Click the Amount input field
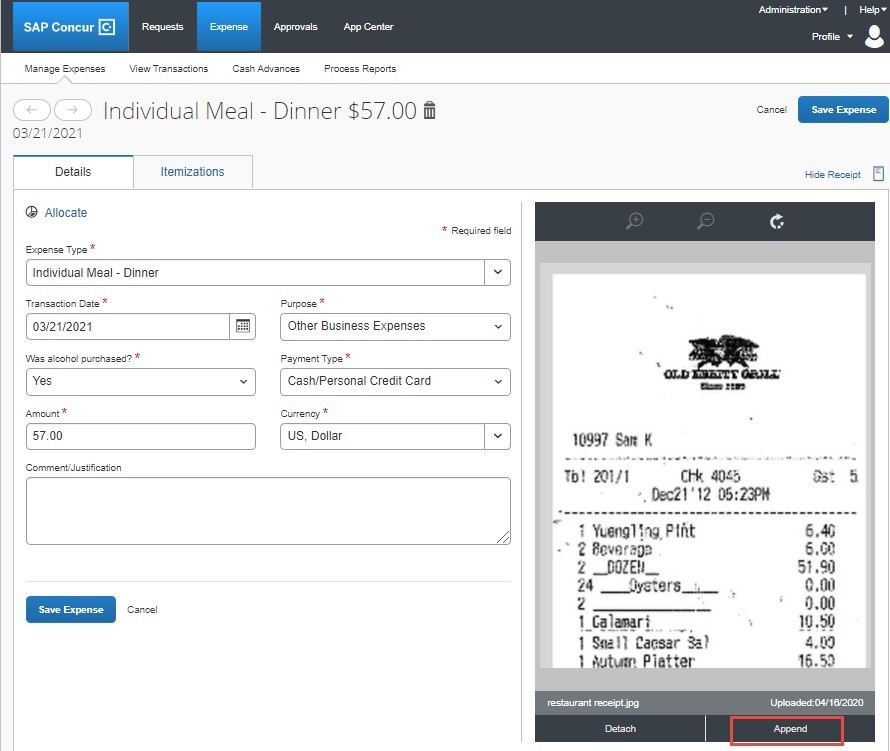 [141, 436]
